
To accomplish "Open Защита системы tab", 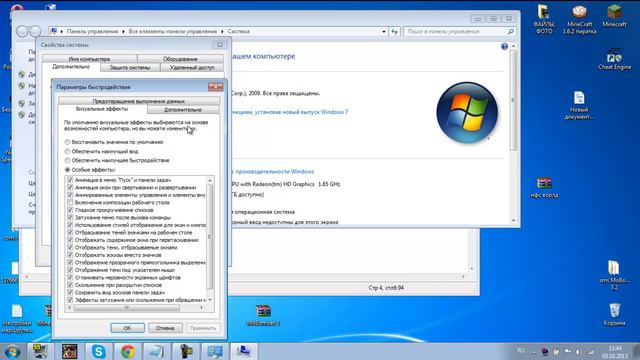I will [130, 68].
